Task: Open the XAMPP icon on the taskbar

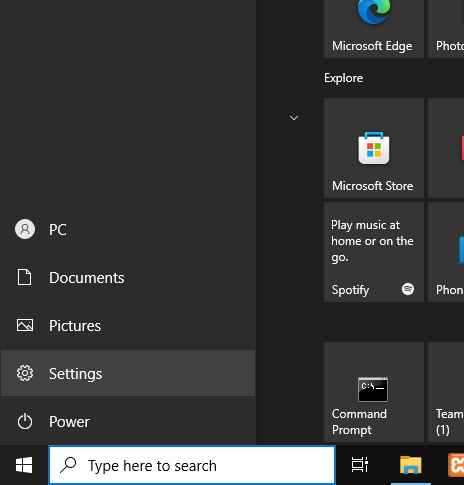Action: (x=455, y=465)
